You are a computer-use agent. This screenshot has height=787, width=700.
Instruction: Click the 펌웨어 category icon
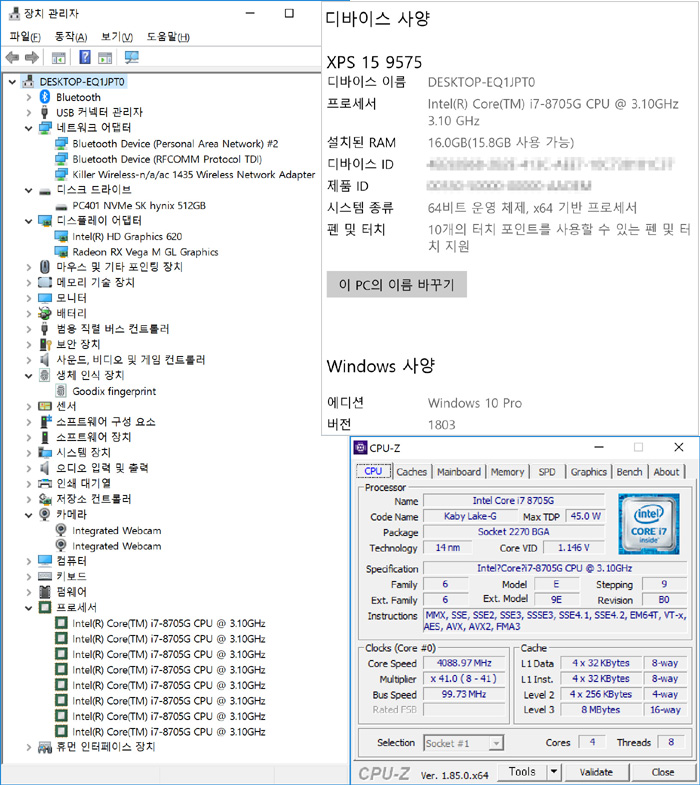(x=45, y=592)
